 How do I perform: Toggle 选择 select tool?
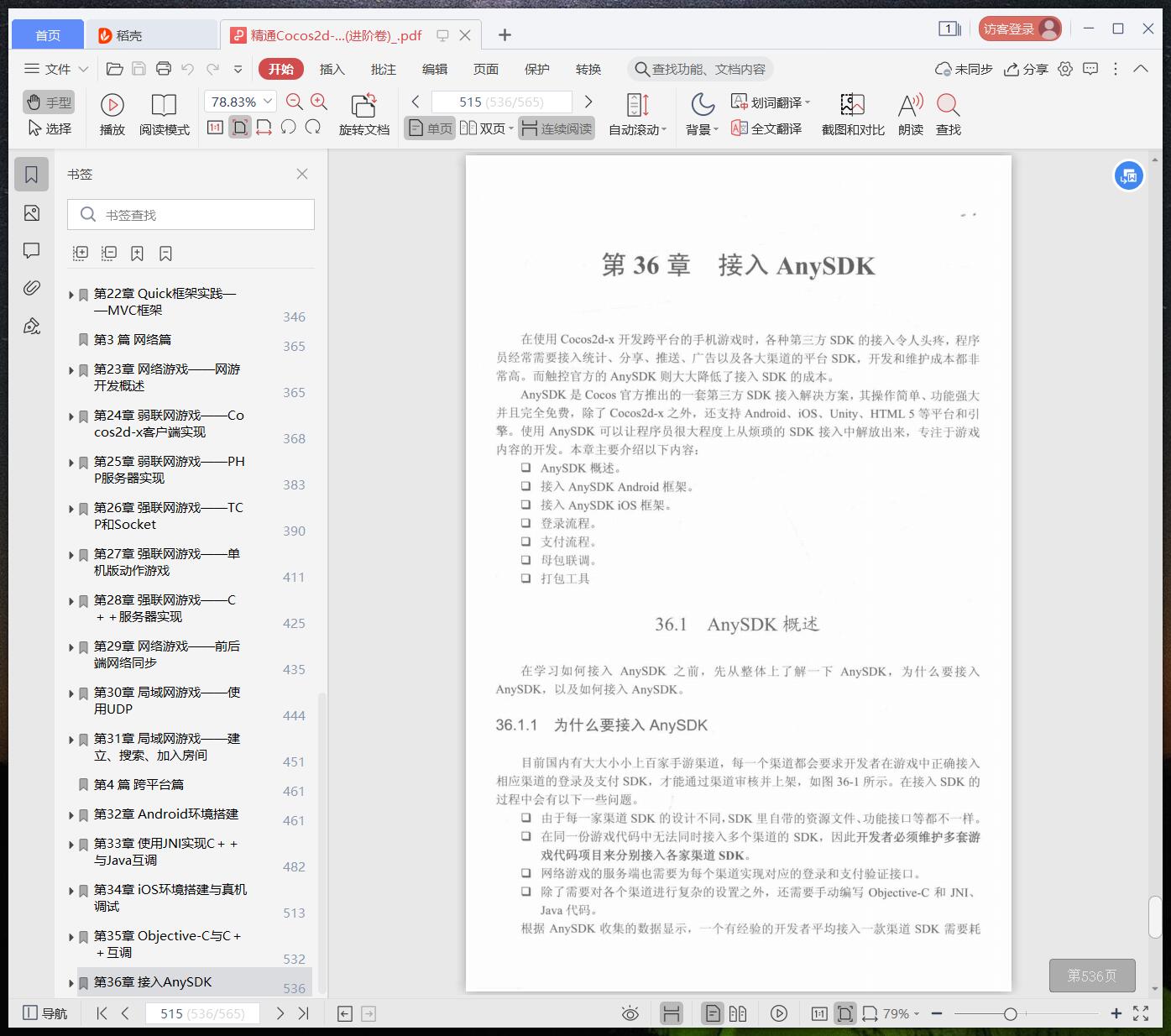pos(49,128)
